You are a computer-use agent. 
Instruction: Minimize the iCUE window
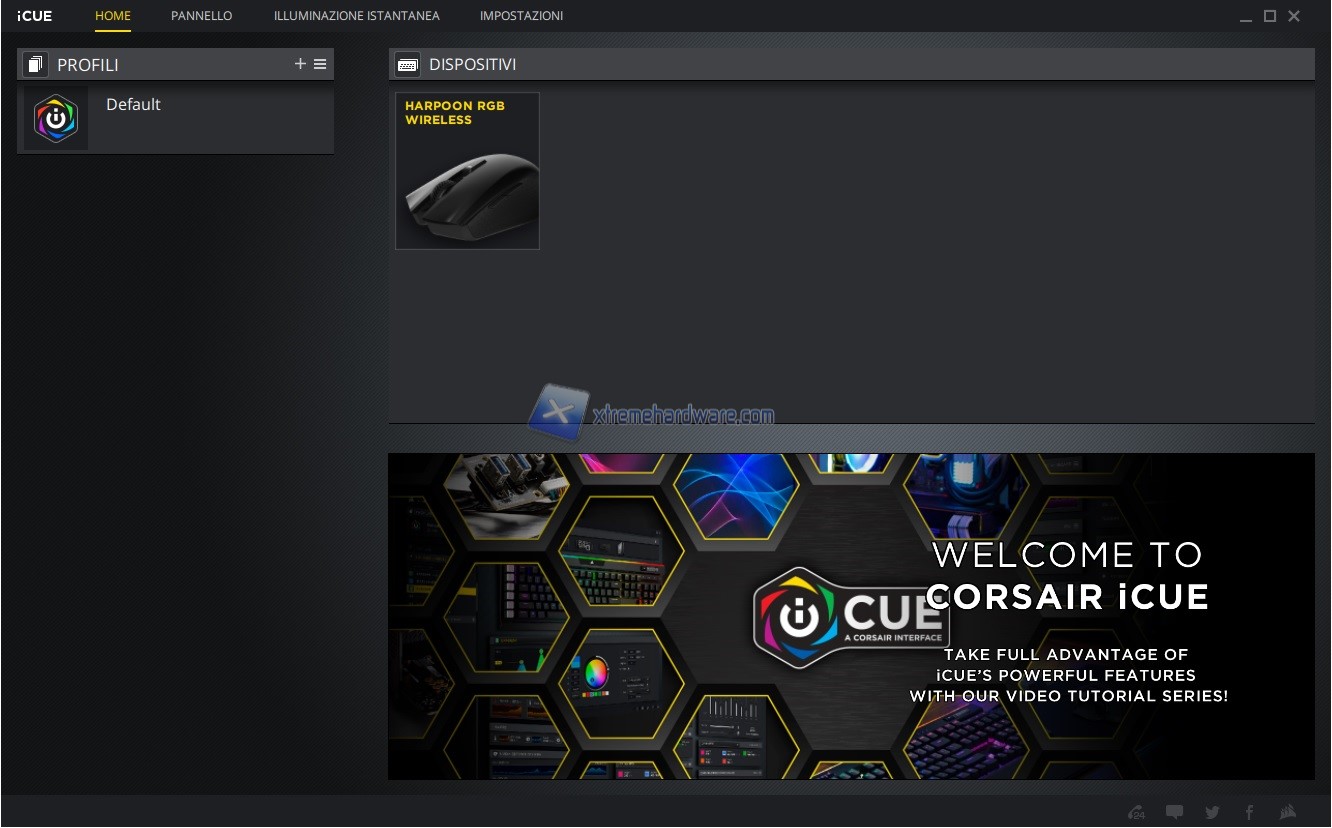(x=1246, y=17)
